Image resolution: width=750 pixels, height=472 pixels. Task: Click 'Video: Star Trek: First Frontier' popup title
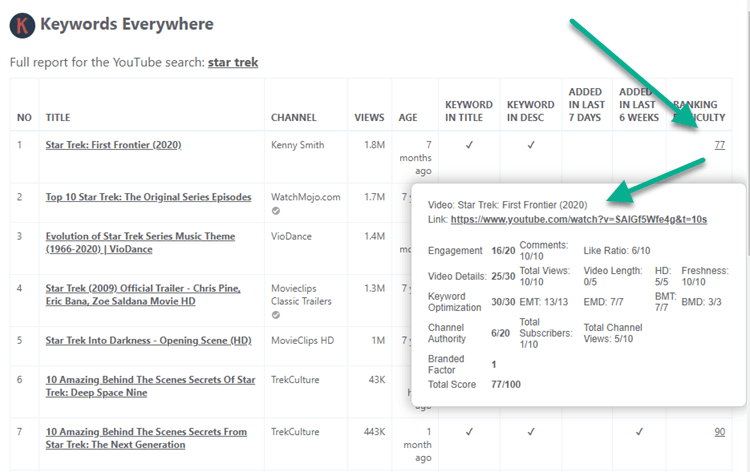pos(507,205)
